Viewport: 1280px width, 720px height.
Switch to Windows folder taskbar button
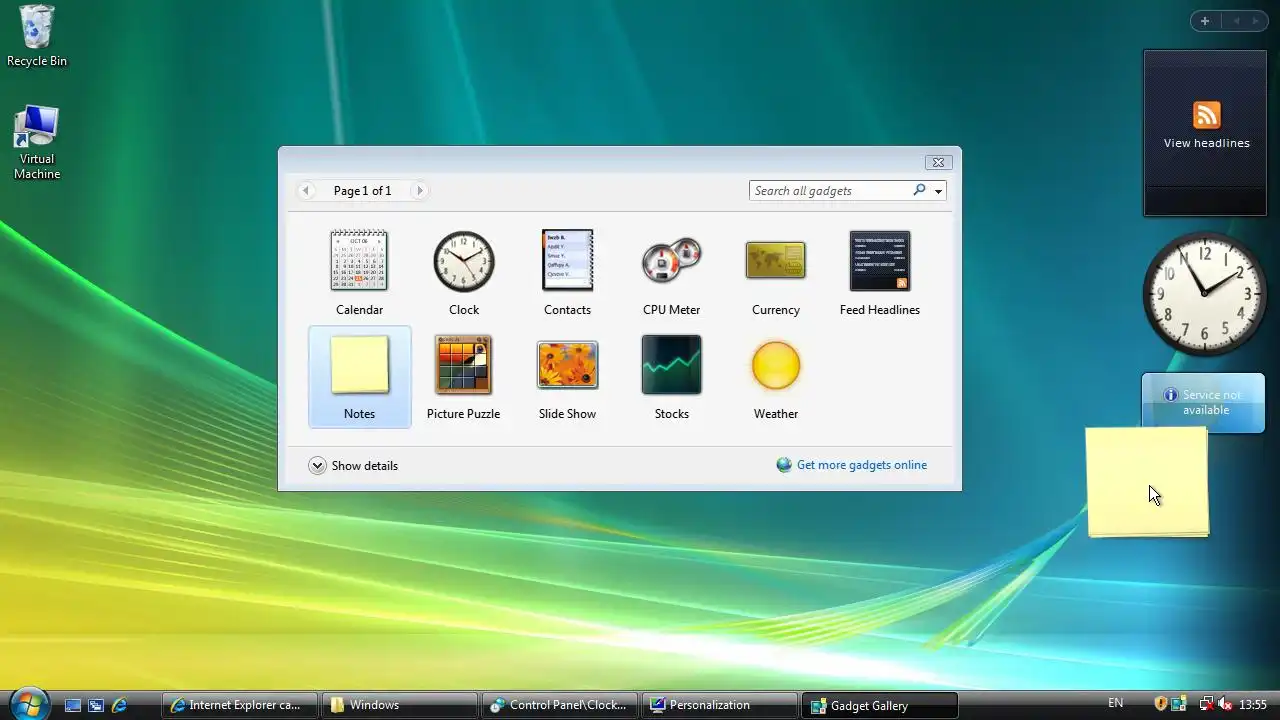[400, 705]
